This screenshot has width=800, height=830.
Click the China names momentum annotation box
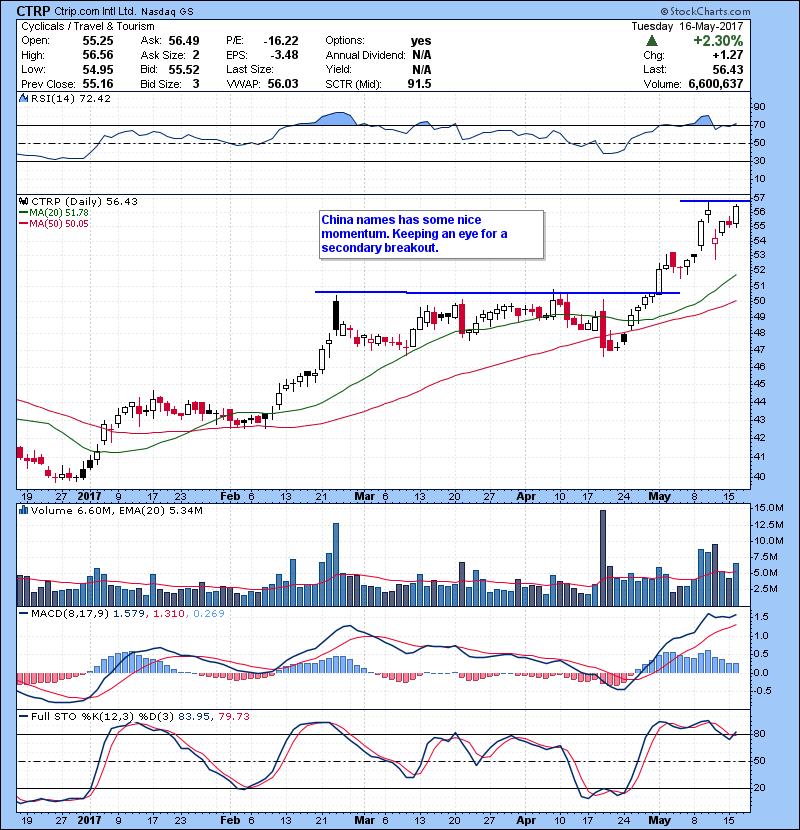pyautogui.click(x=432, y=234)
